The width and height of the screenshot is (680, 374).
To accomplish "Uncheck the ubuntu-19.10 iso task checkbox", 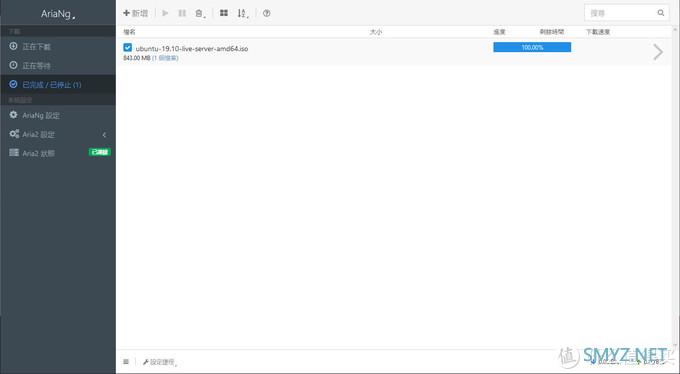I will [128, 47].
